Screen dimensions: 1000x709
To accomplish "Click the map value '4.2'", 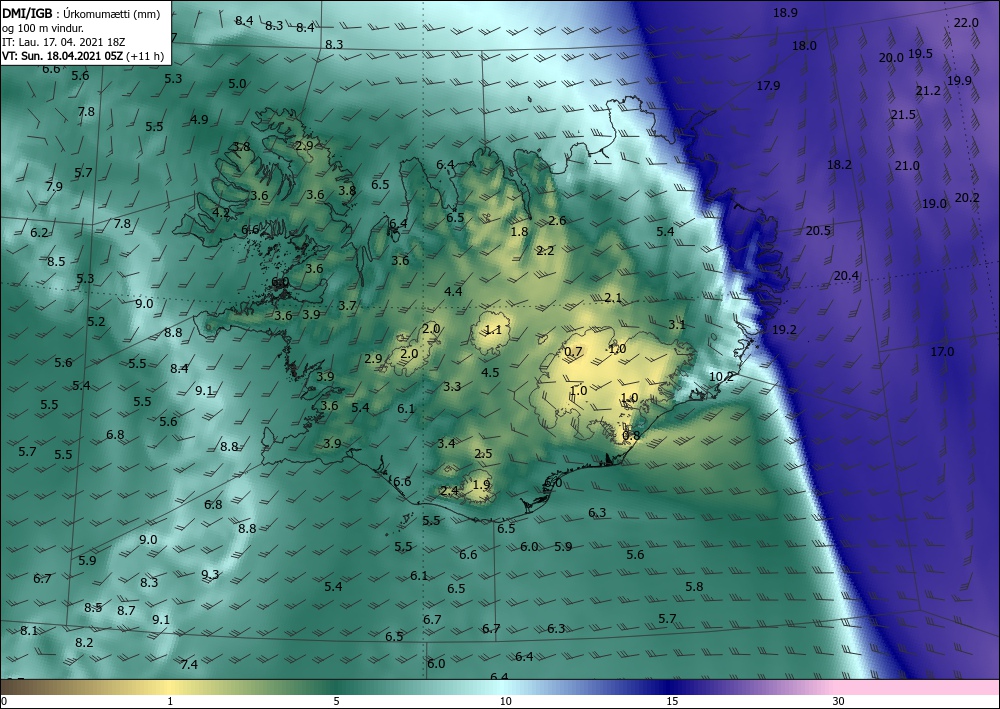I will click(x=221, y=212).
